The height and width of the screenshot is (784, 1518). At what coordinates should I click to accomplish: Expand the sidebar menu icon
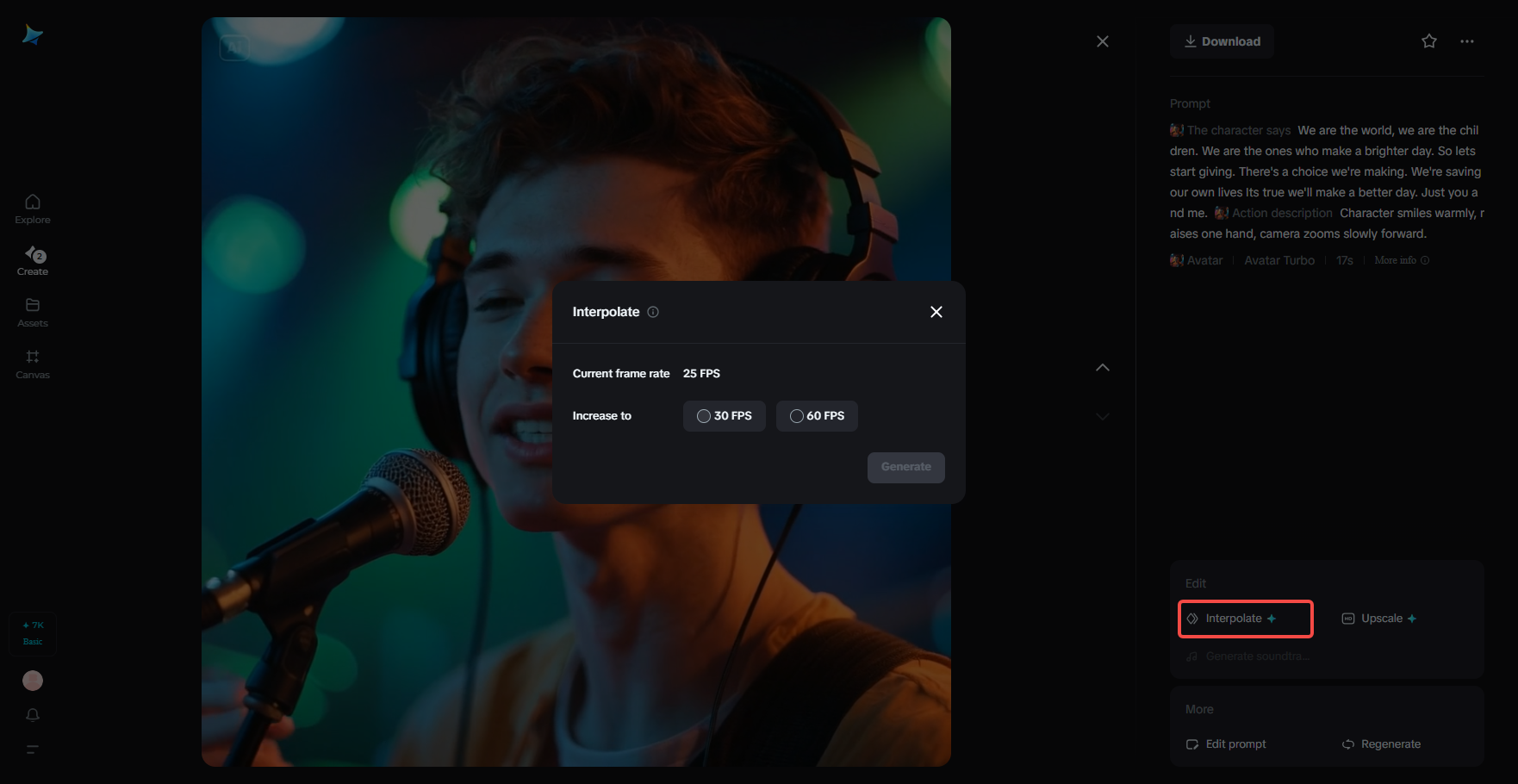pos(33,750)
